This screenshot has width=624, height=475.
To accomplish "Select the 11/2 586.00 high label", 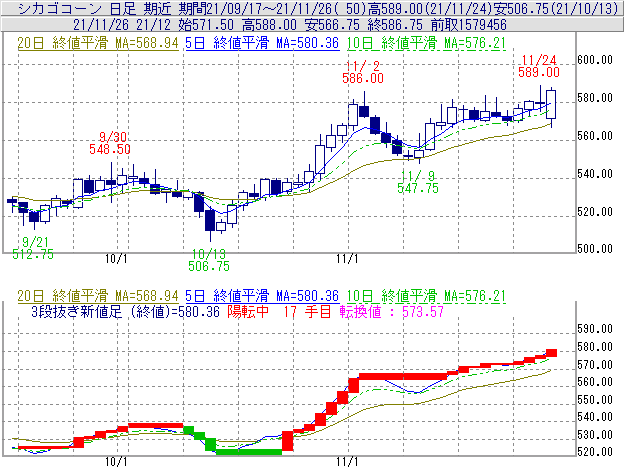I will 363,72.
